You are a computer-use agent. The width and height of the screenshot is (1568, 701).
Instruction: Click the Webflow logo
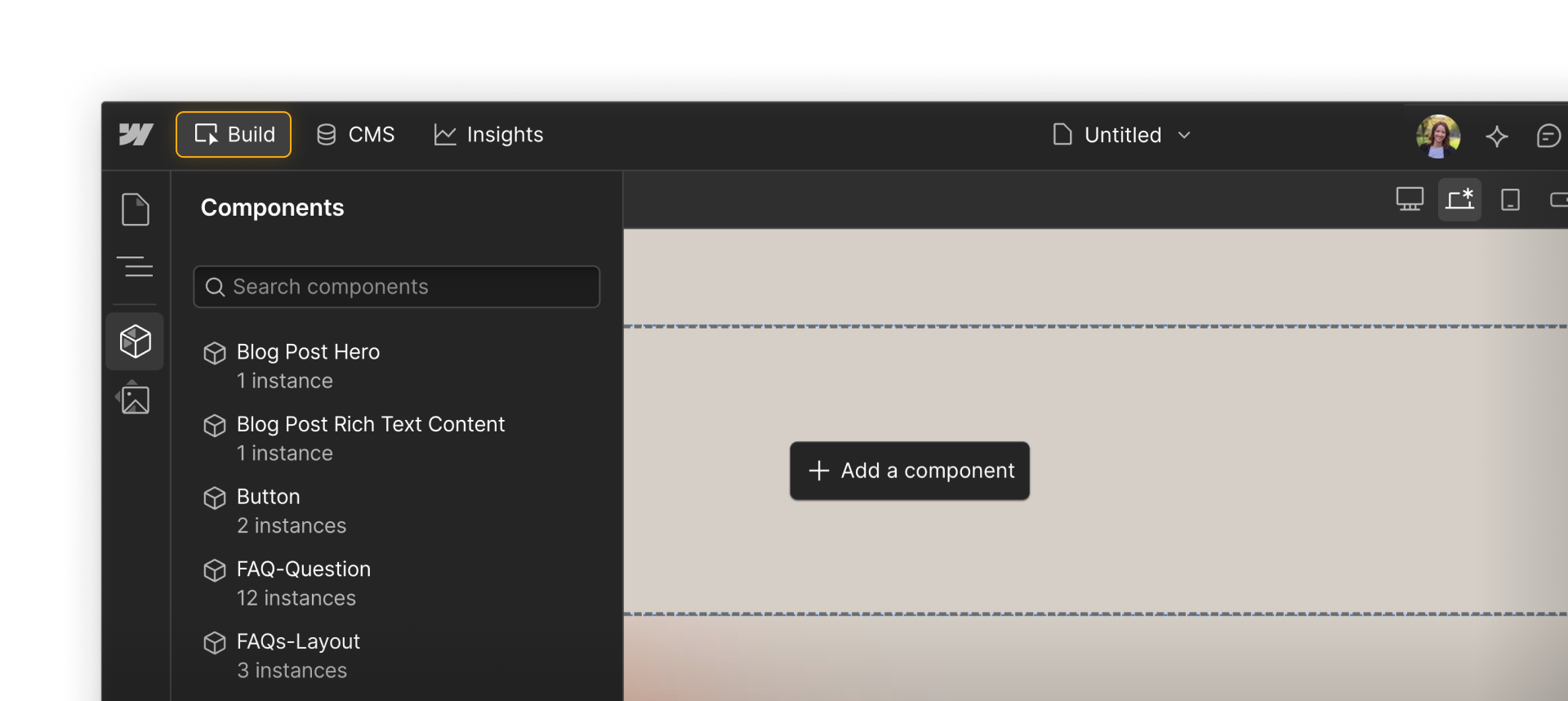click(x=136, y=135)
